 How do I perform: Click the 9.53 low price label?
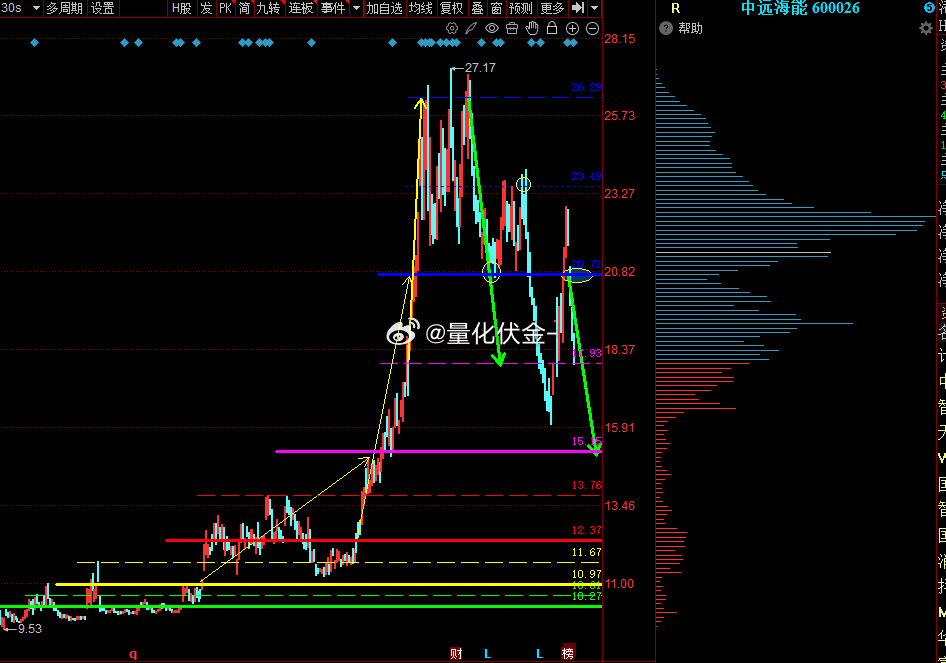click(30, 629)
